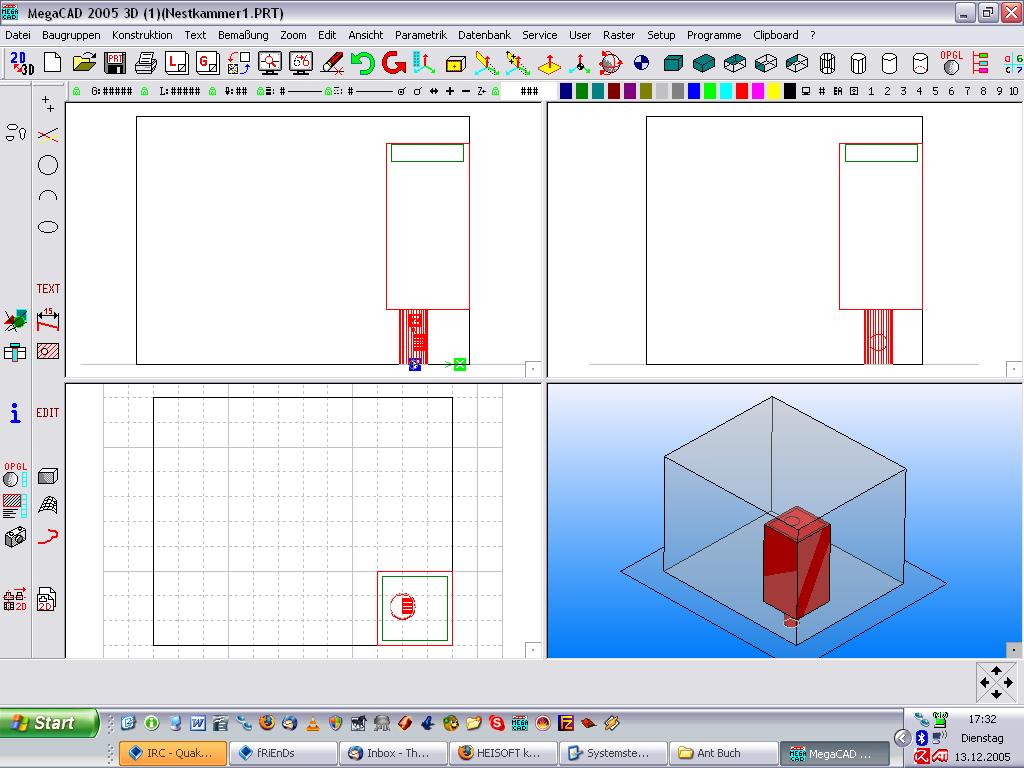This screenshot has width=1024, height=768.
Task: Click the green undo arrow
Action: pyautogui.click(x=362, y=63)
